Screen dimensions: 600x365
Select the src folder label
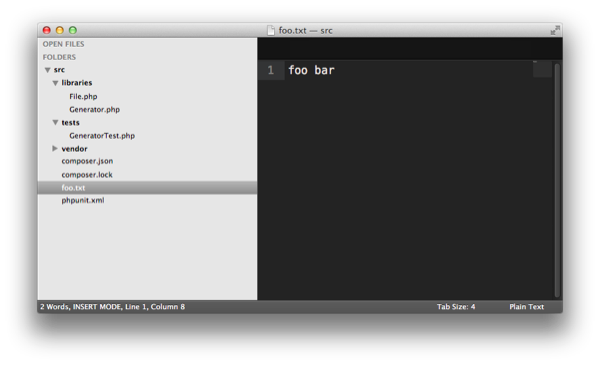coord(59,70)
